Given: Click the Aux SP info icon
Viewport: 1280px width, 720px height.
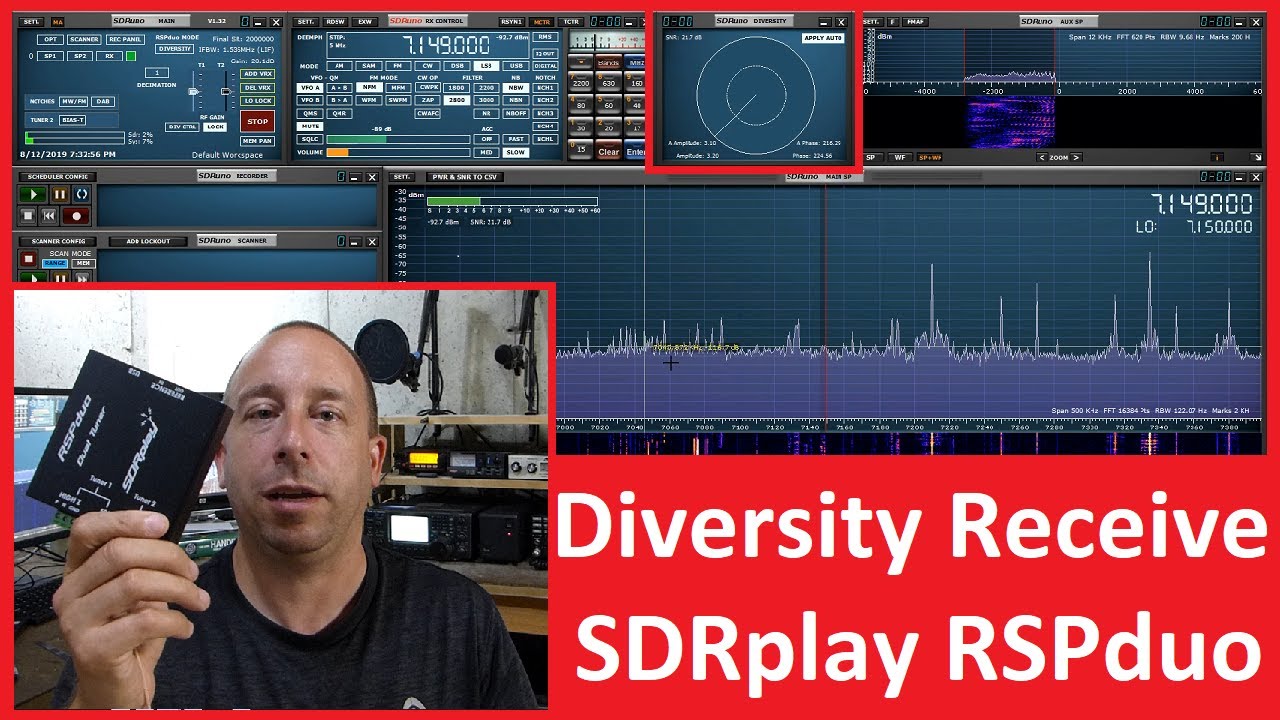Looking at the screenshot, I should [x=1217, y=157].
